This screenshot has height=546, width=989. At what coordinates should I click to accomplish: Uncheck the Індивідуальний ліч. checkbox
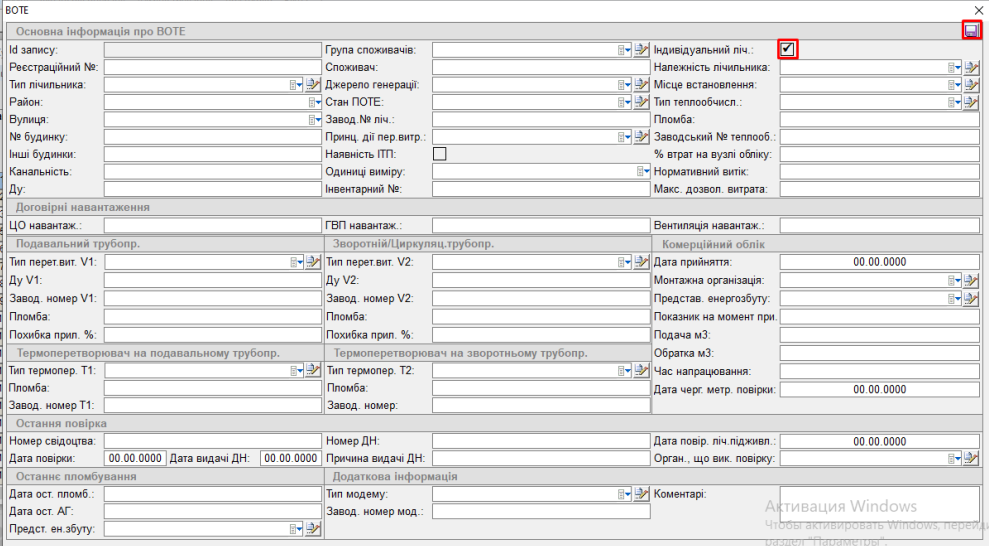(x=788, y=49)
